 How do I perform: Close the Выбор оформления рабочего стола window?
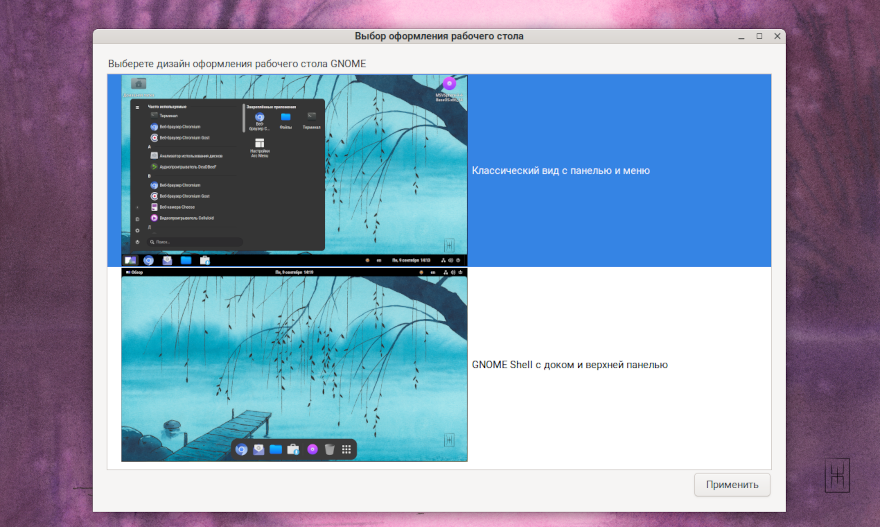pos(777,36)
